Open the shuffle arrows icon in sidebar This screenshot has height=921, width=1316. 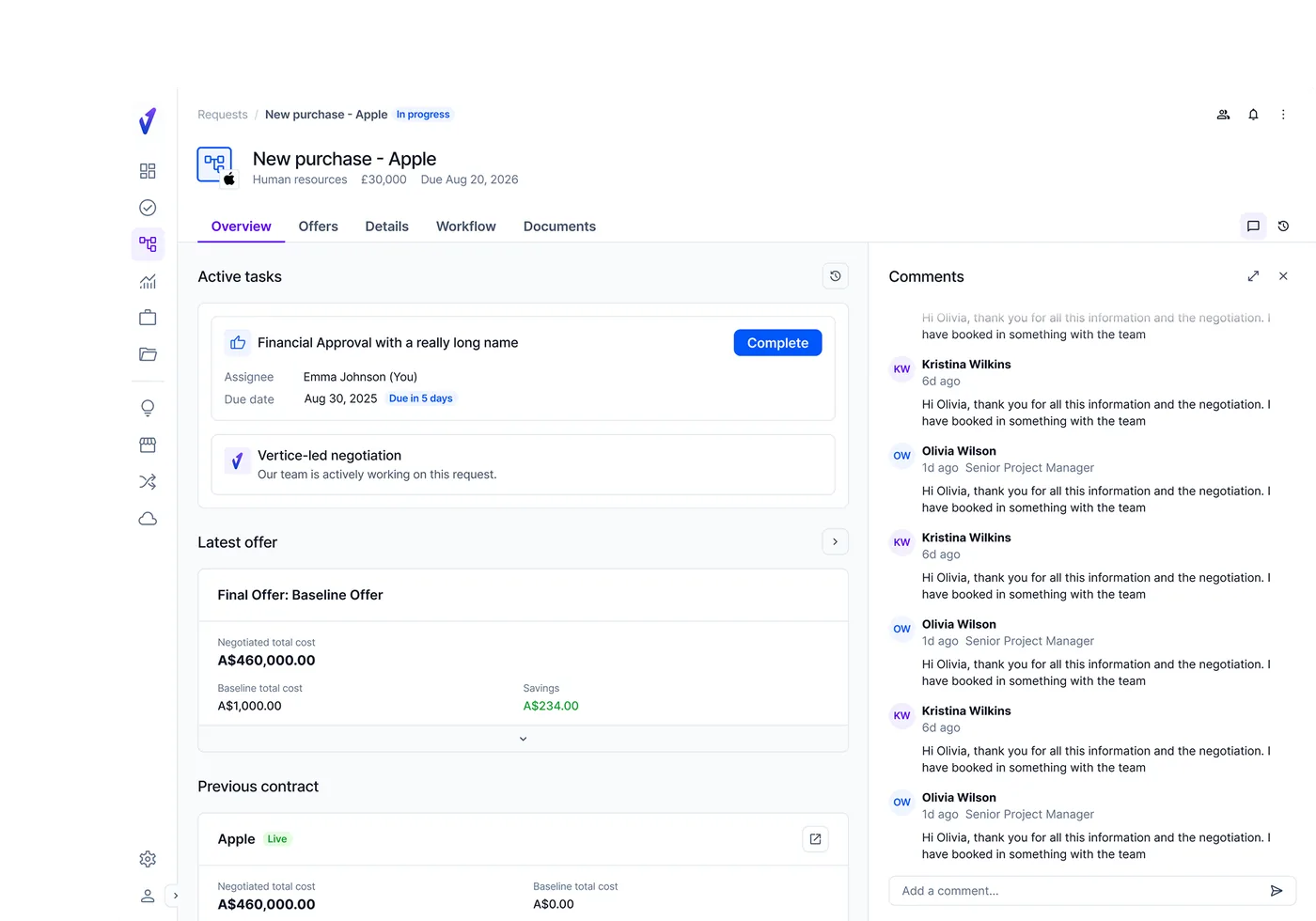[x=148, y=482]
